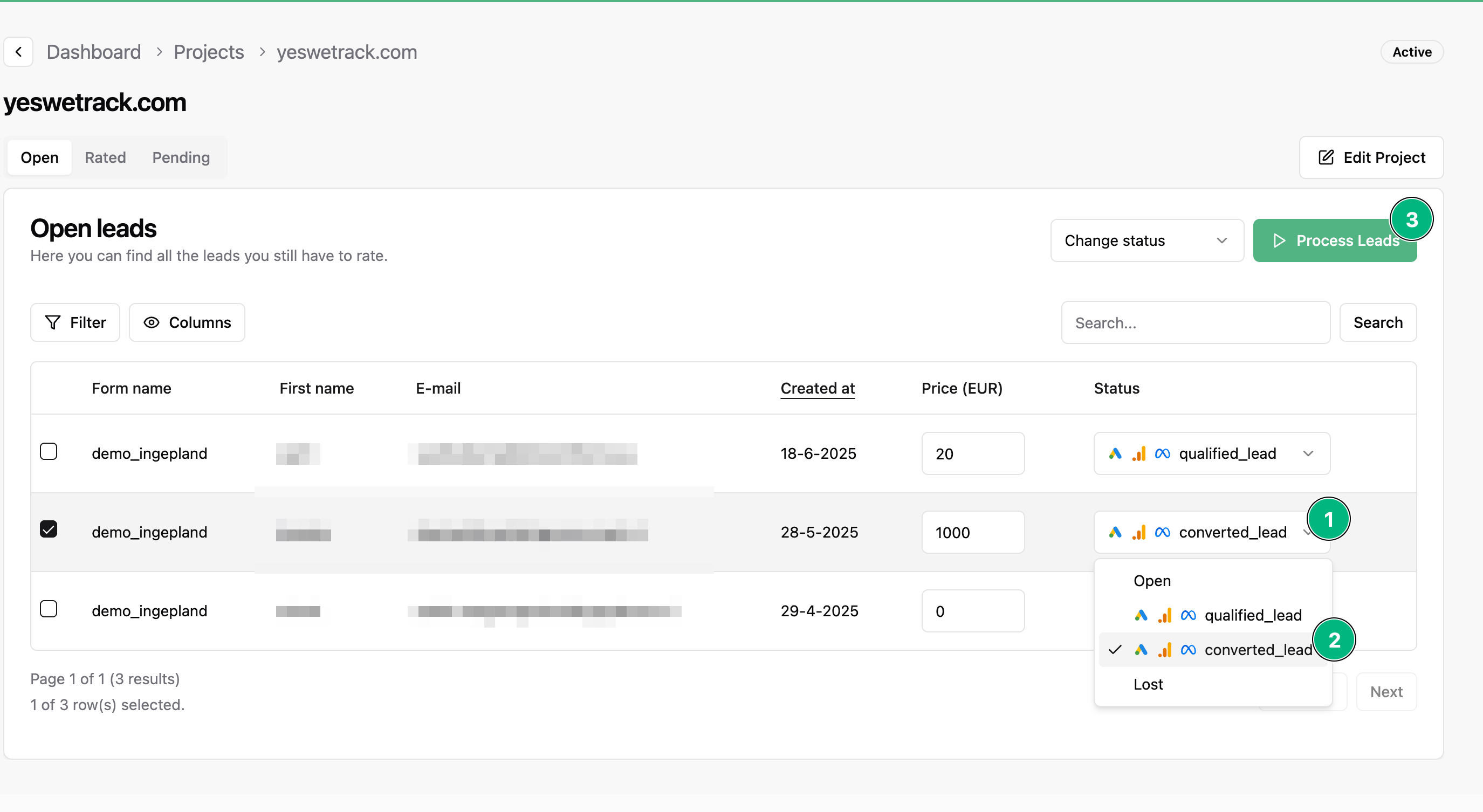
Task: Open Projects breadcrumb link
Action: [208, 52]
